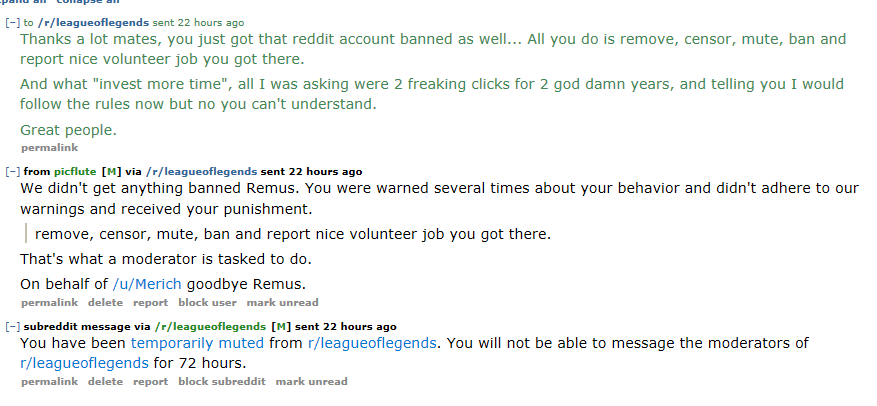The height and width of the screenshot is (406, 877).
Task: Open the 'temporarily muted' link
Action: [197, 343]
